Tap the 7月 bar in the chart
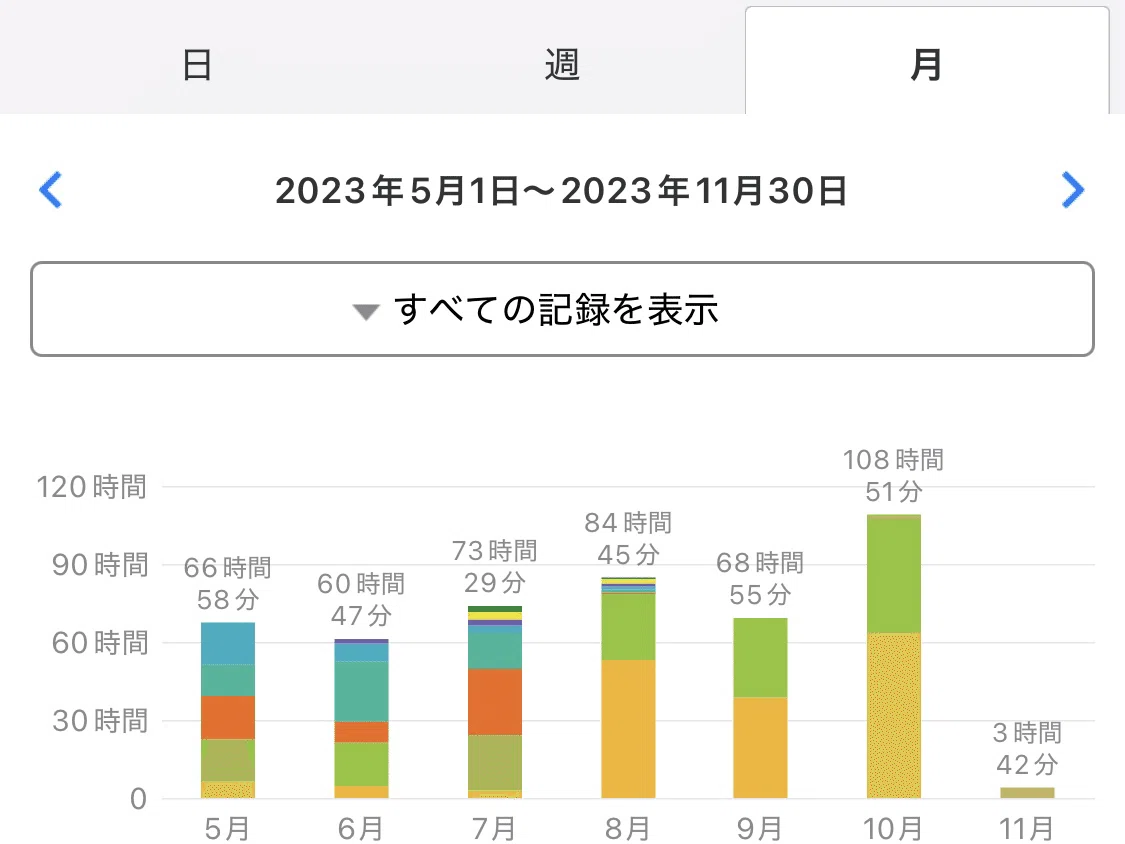This screenshot has width=1125, height=844. 494,702
